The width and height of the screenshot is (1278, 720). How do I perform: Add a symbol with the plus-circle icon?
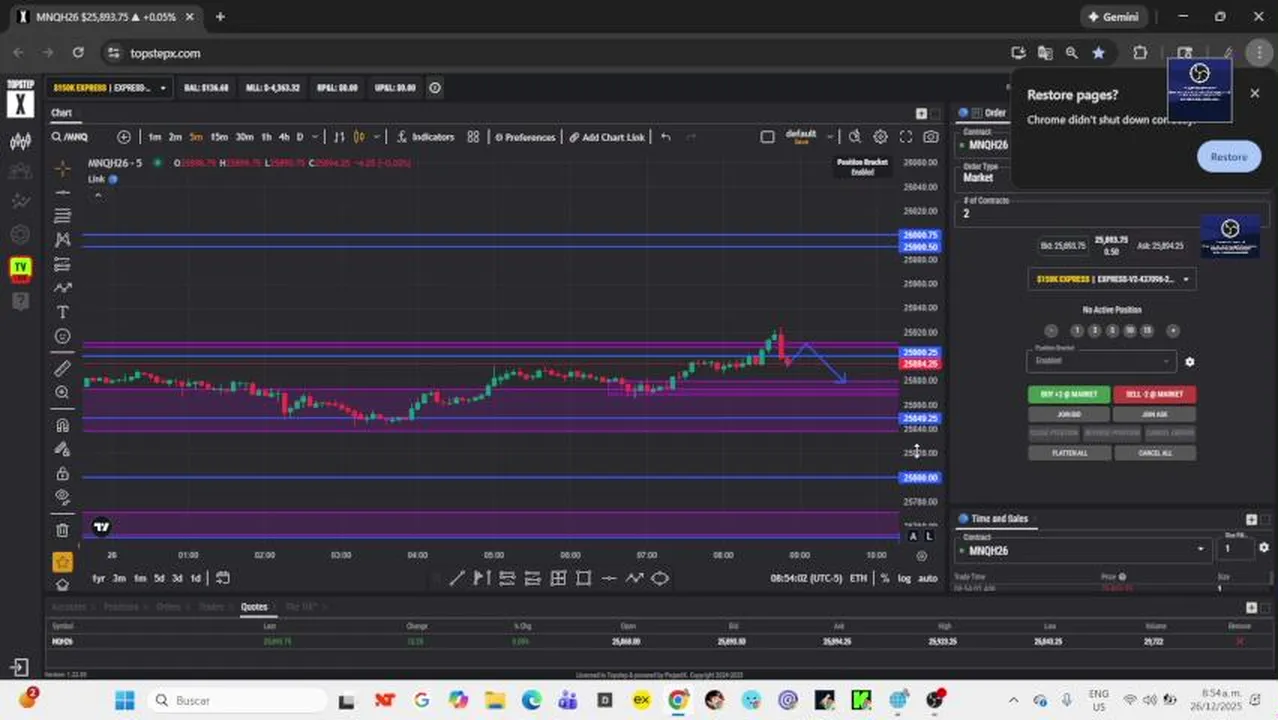point(124,137)
